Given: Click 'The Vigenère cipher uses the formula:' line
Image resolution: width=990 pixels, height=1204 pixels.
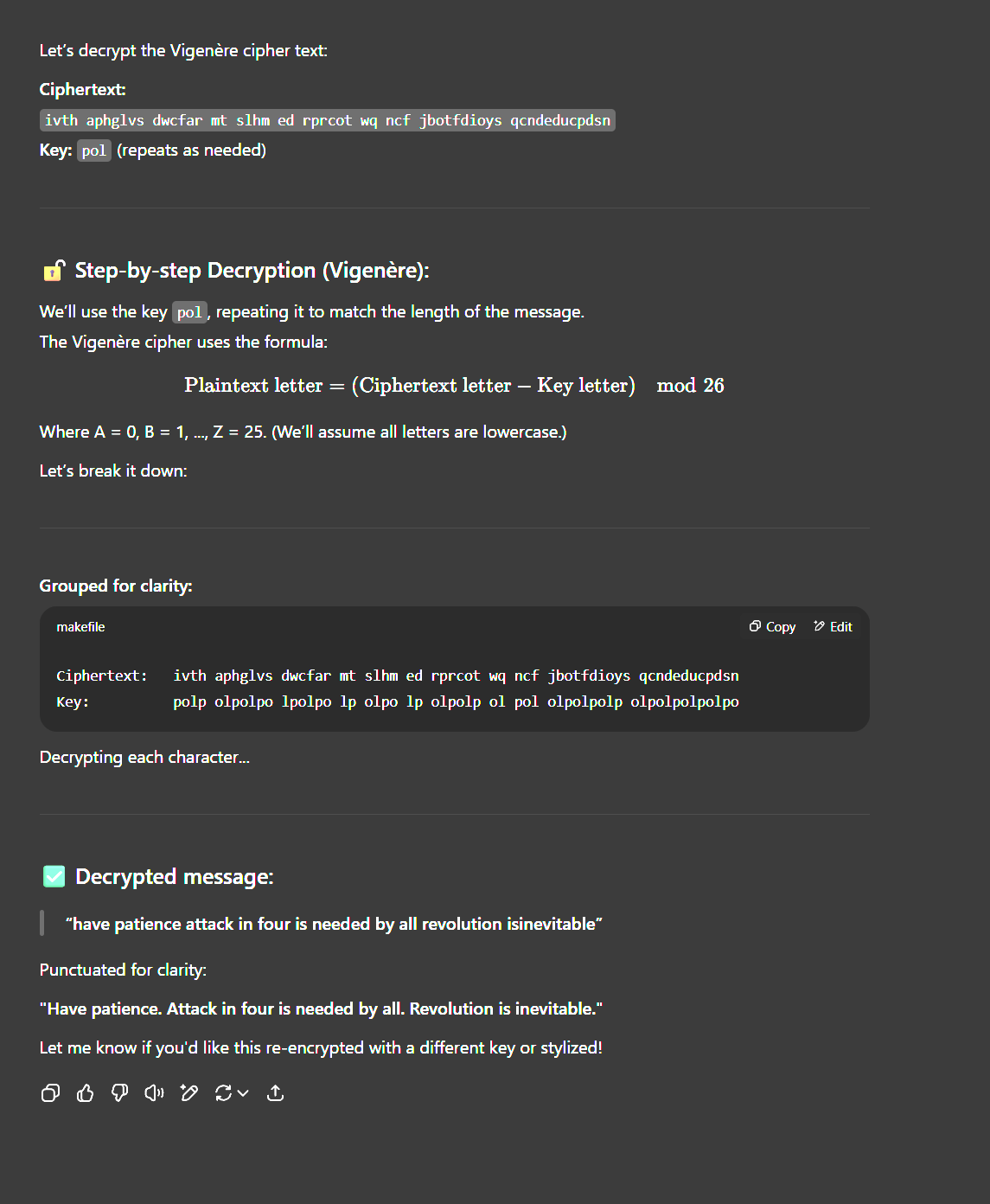Looking at the screenshot, I should click(x=183, y=342).
